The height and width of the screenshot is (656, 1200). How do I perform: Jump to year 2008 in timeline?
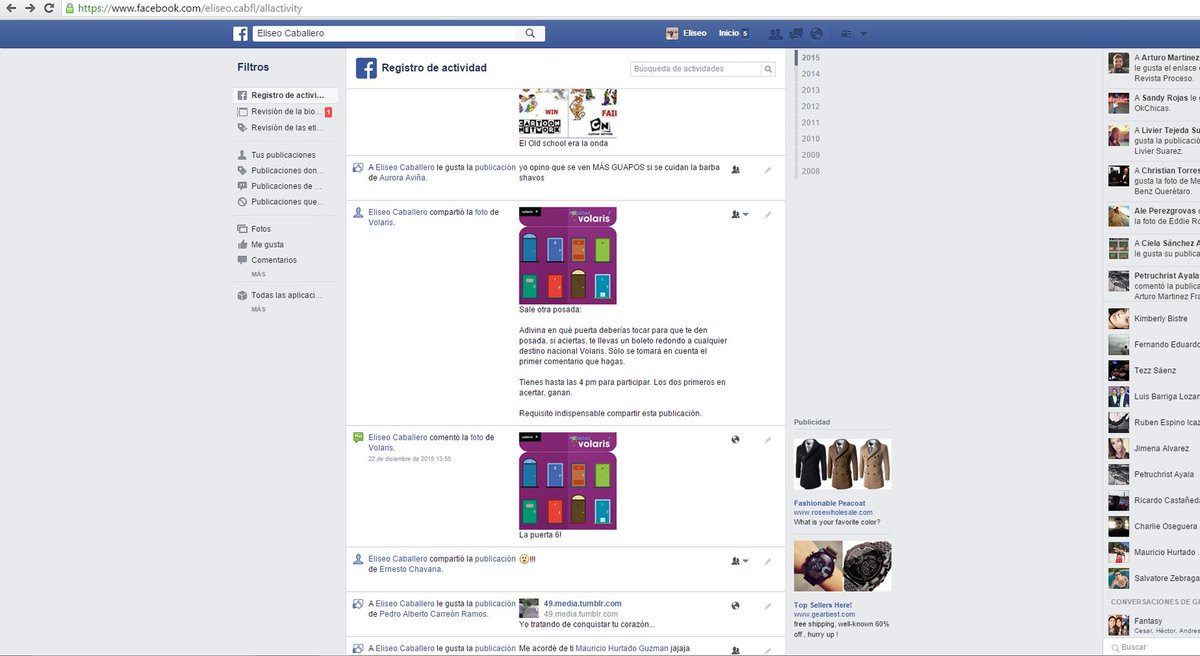click(810, 171)
